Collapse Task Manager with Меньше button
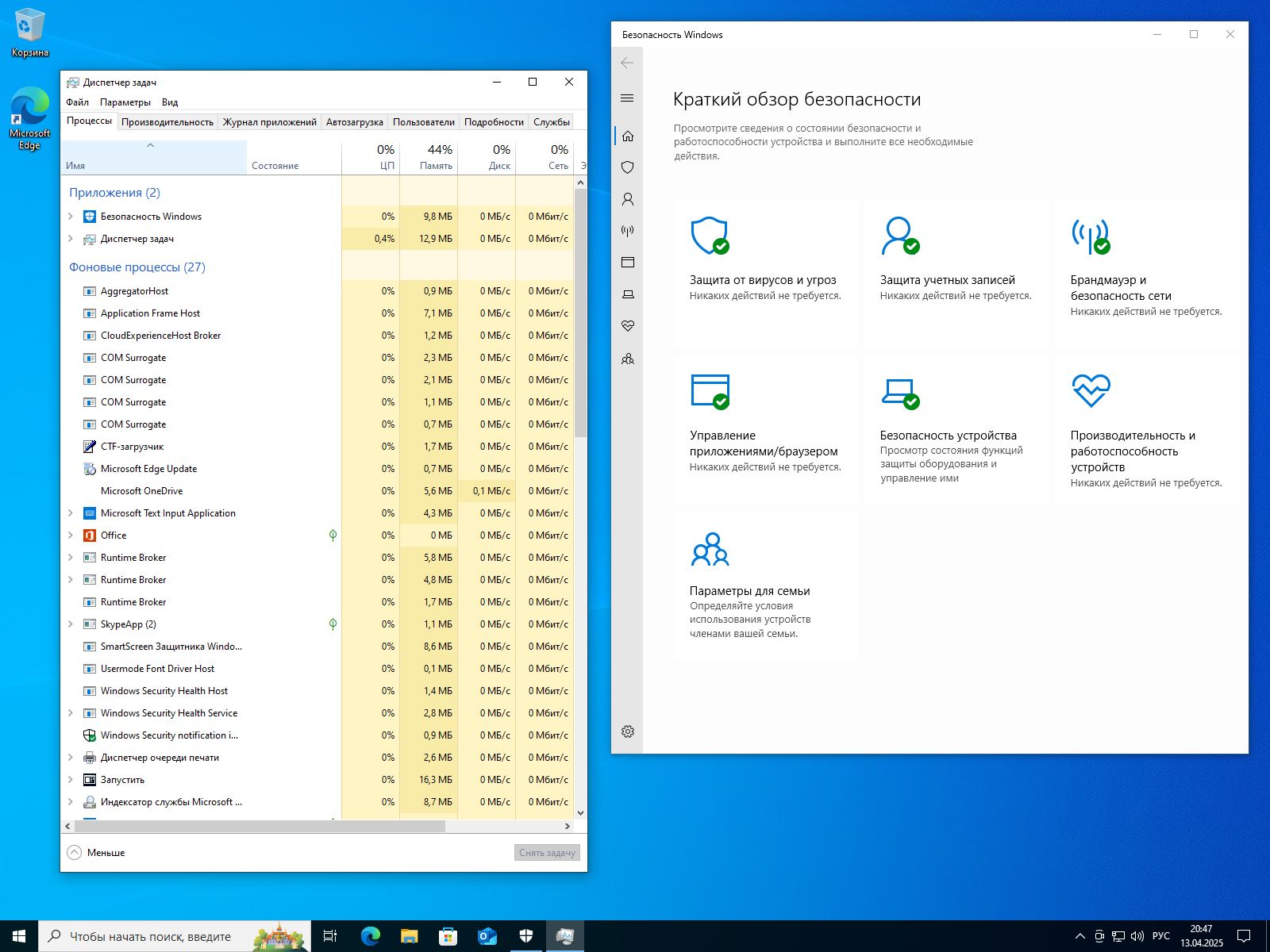Screen dimensions: 1270x952 click(x=97, y=853)
